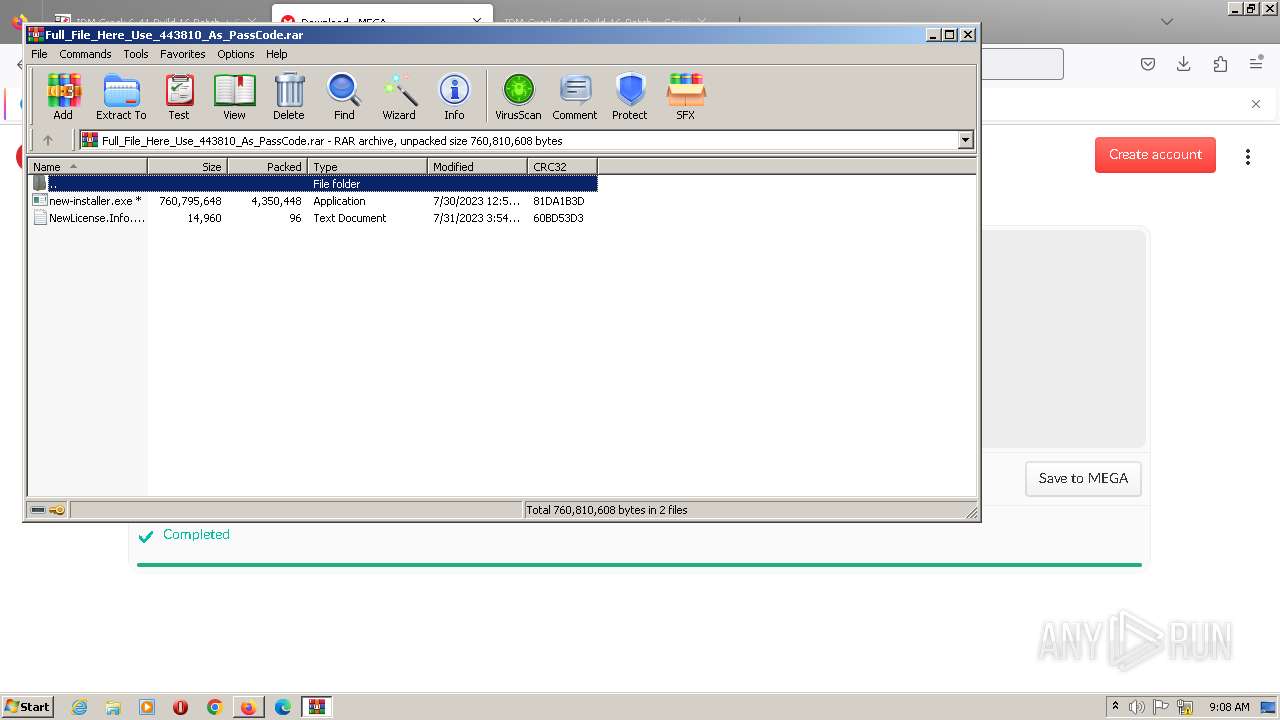Click packed size 4,350,448 cell
Image resolution: width=1280 pixels, height=720 pixels.
[x=276, y=201]
